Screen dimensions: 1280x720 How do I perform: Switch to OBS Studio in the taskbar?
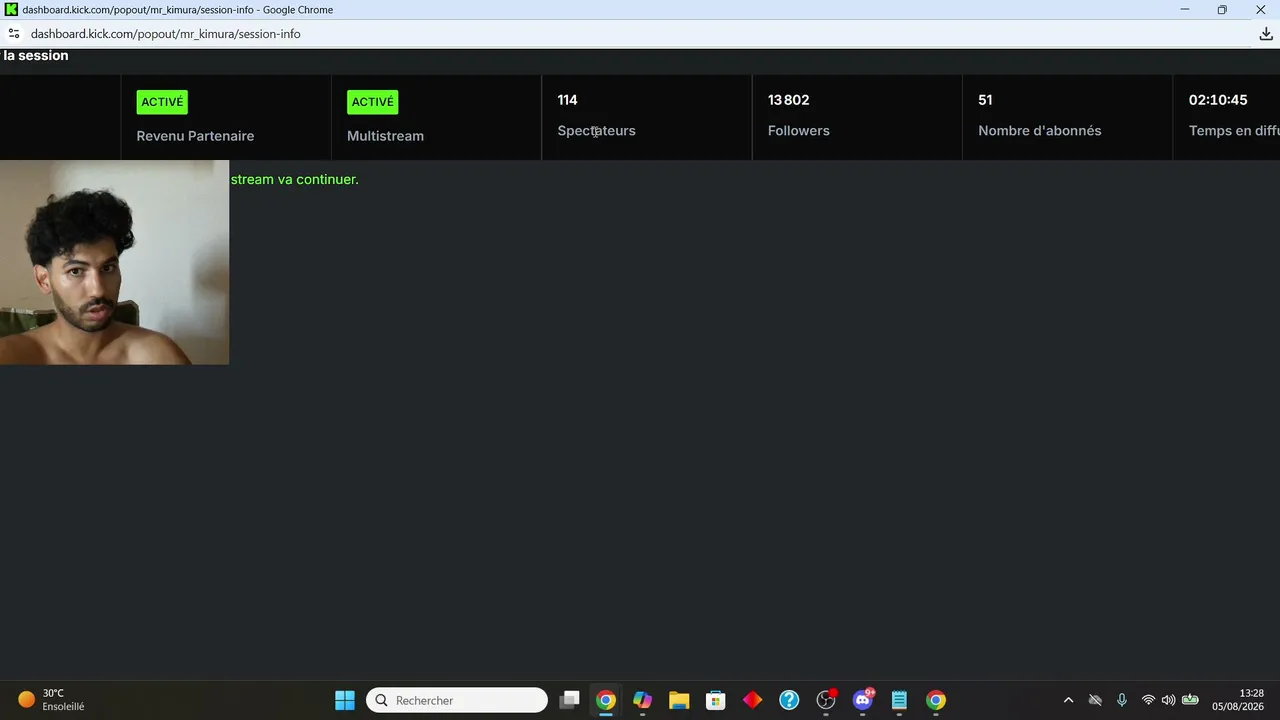[826, 700]
